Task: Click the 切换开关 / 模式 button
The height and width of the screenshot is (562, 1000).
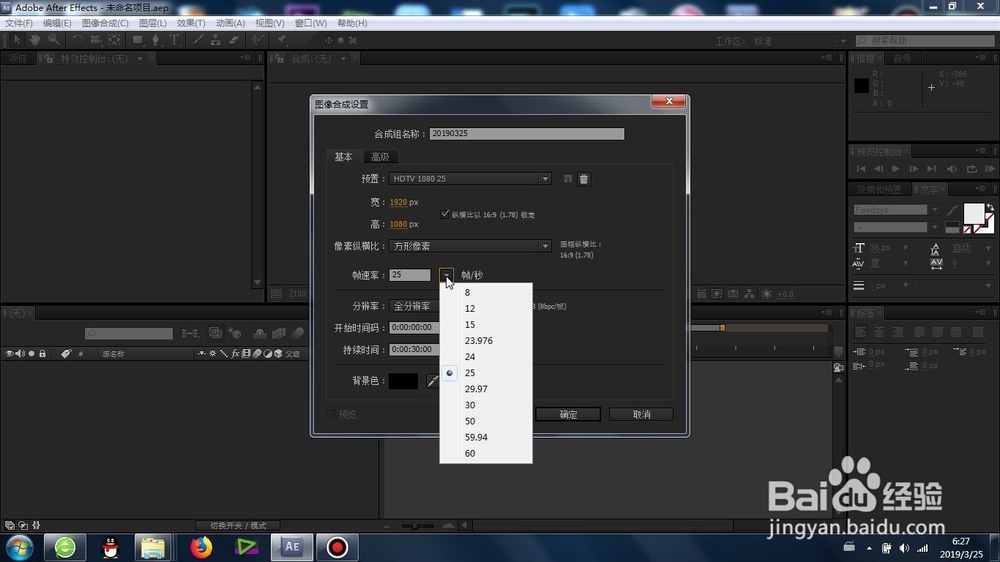Action: pyautogui.click(x=239, y=526)
